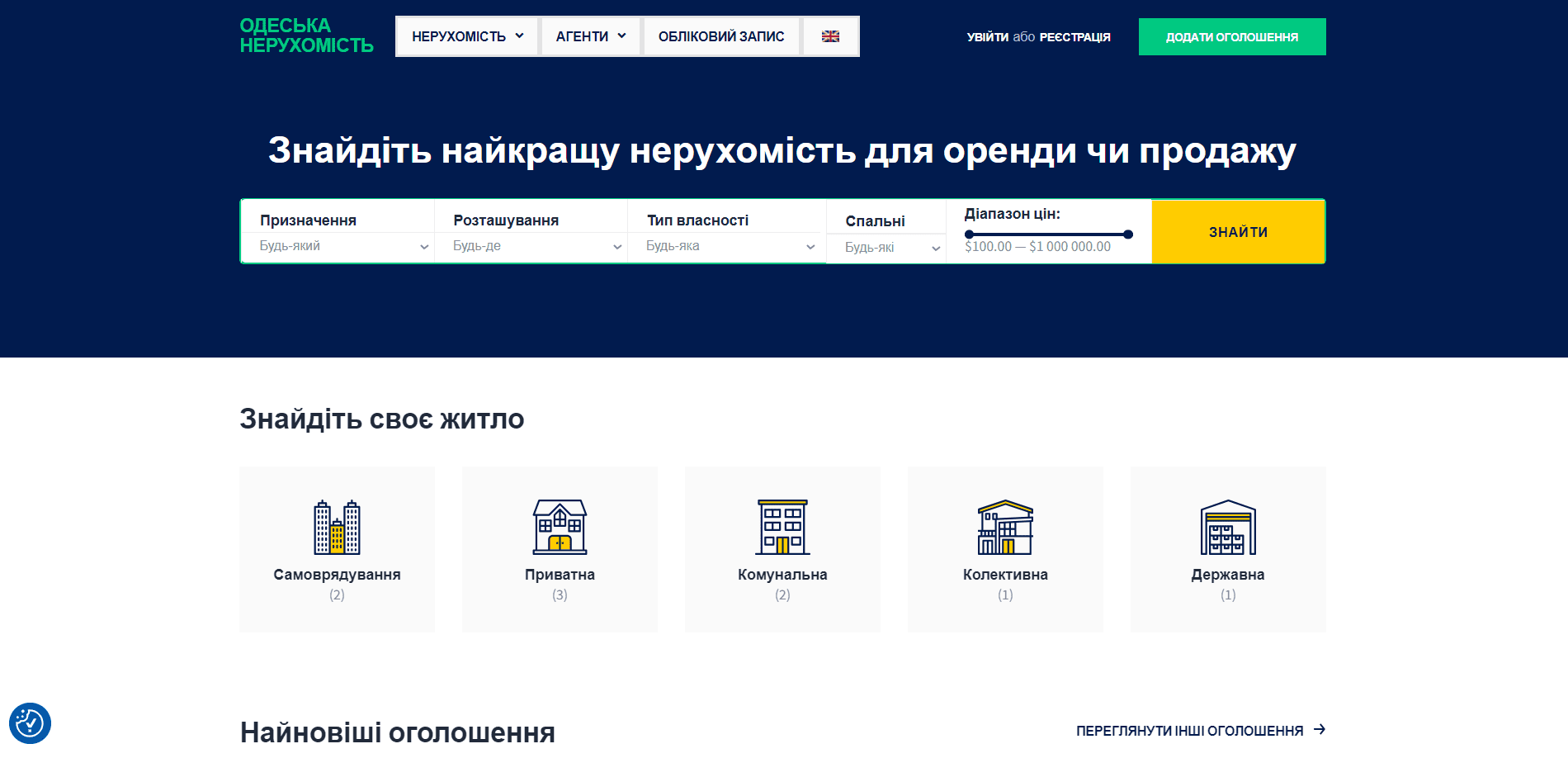Viewport: 1568px width, 758px height.
Task: Switch language using the UK flag icon
Action: point(830,36)
